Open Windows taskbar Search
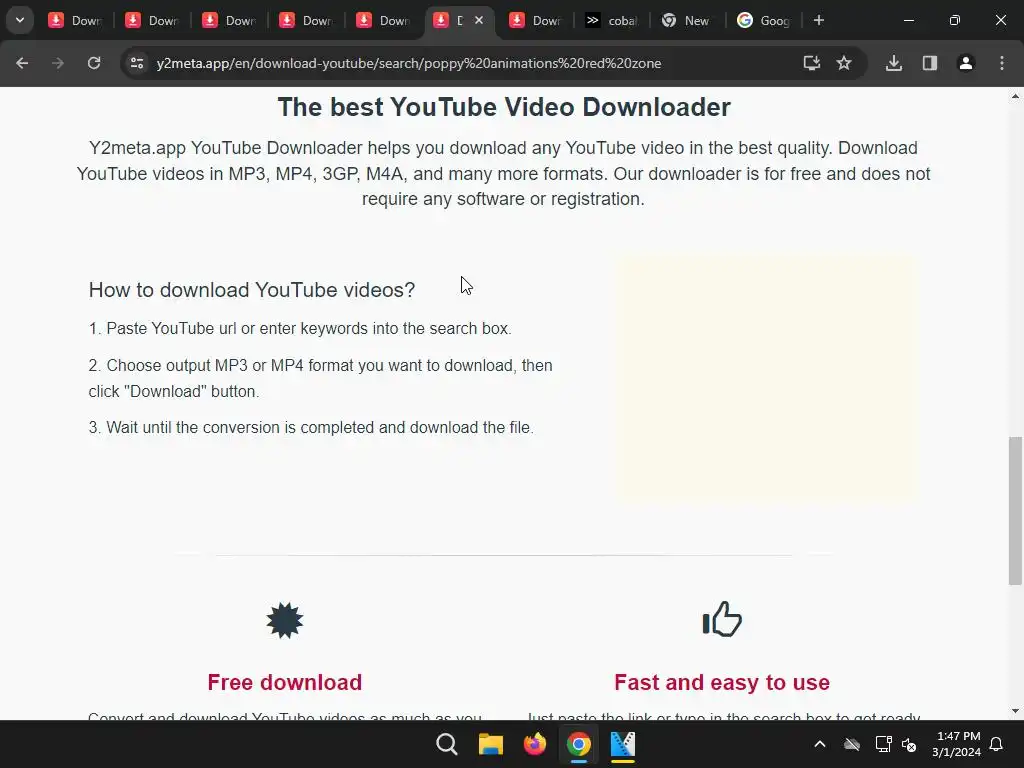The height and width of the screenshot is (768, 1024). (x=447, y=744)
